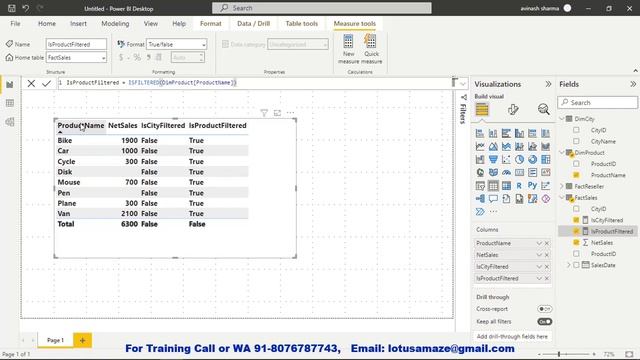The height and width of the screenshot is (360, 640).
Task: Open Analytics pane (magnifier icon)
Action: click(x=543, y=109)
